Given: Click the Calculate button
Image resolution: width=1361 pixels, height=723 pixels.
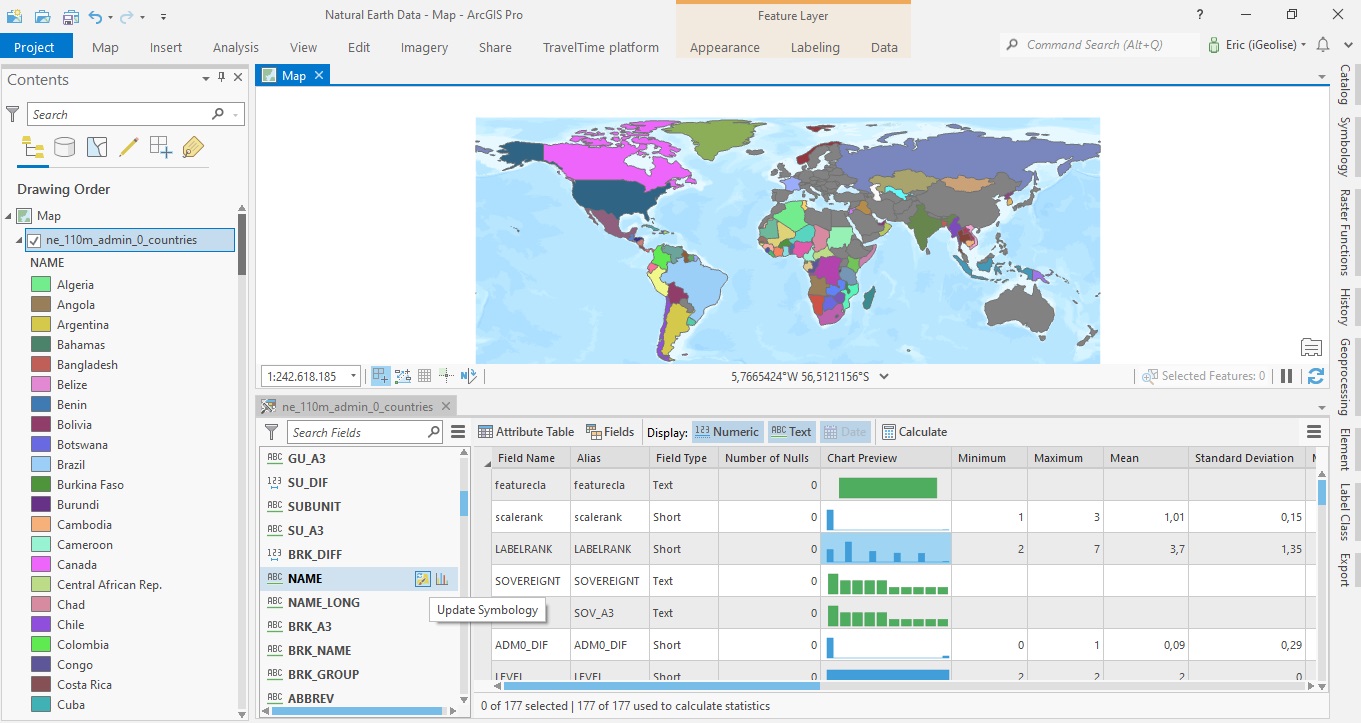Looking at the screenshot, I should (x=915, y=432).
